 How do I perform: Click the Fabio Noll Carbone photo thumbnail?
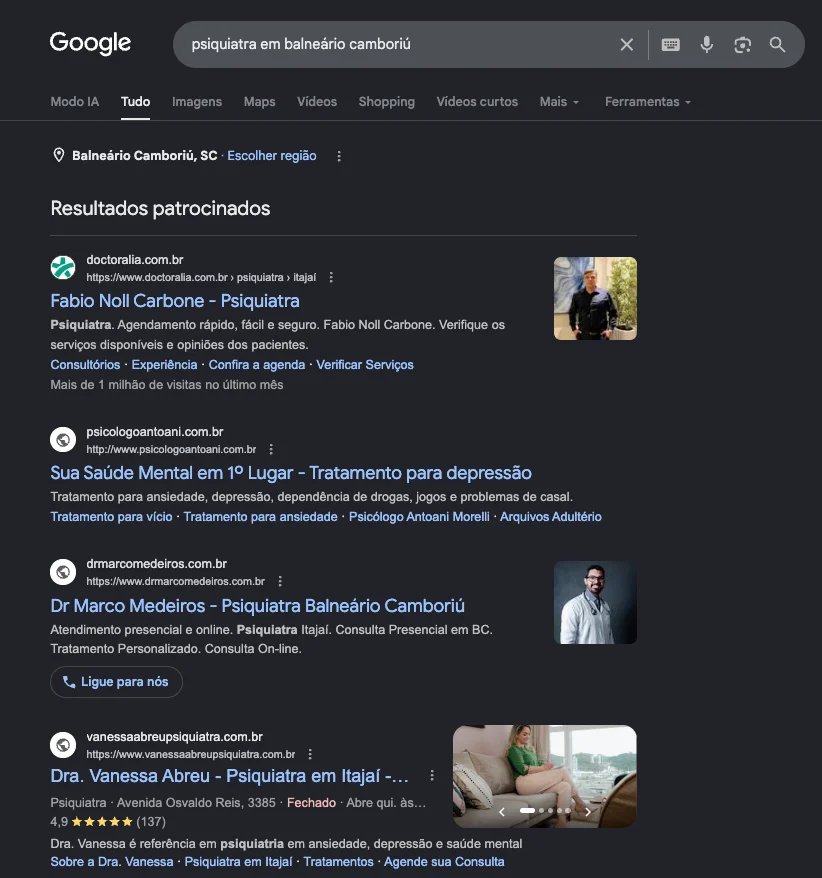coord(595,298)
